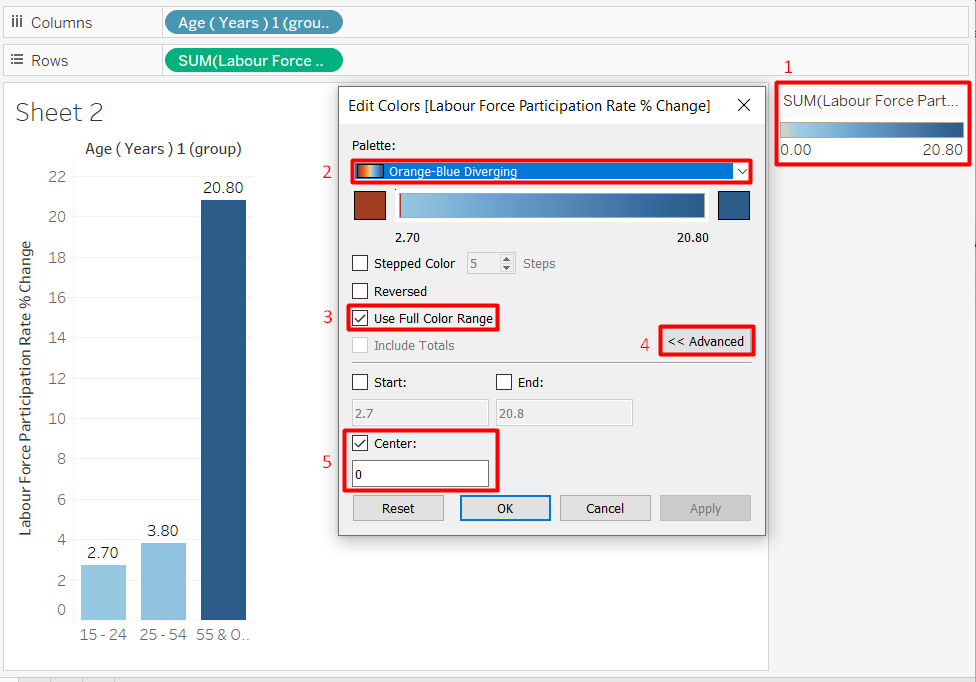Image resolution: width=976 pixels, height=682 pixels.
Task: Uncheck Use Full Color Range
Action: click(361, 318)
